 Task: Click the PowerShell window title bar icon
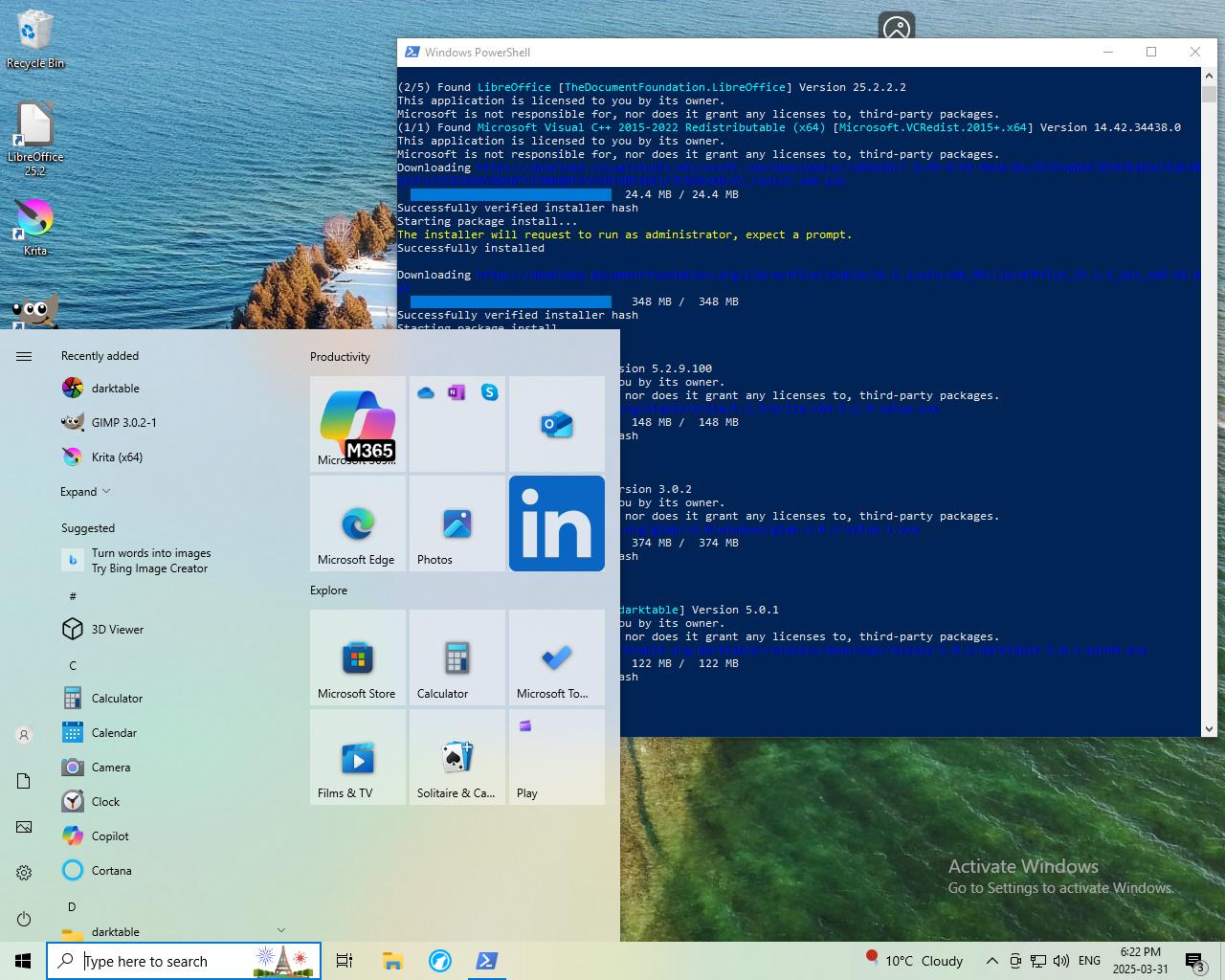pyautogui.click(x=412, y=52)
